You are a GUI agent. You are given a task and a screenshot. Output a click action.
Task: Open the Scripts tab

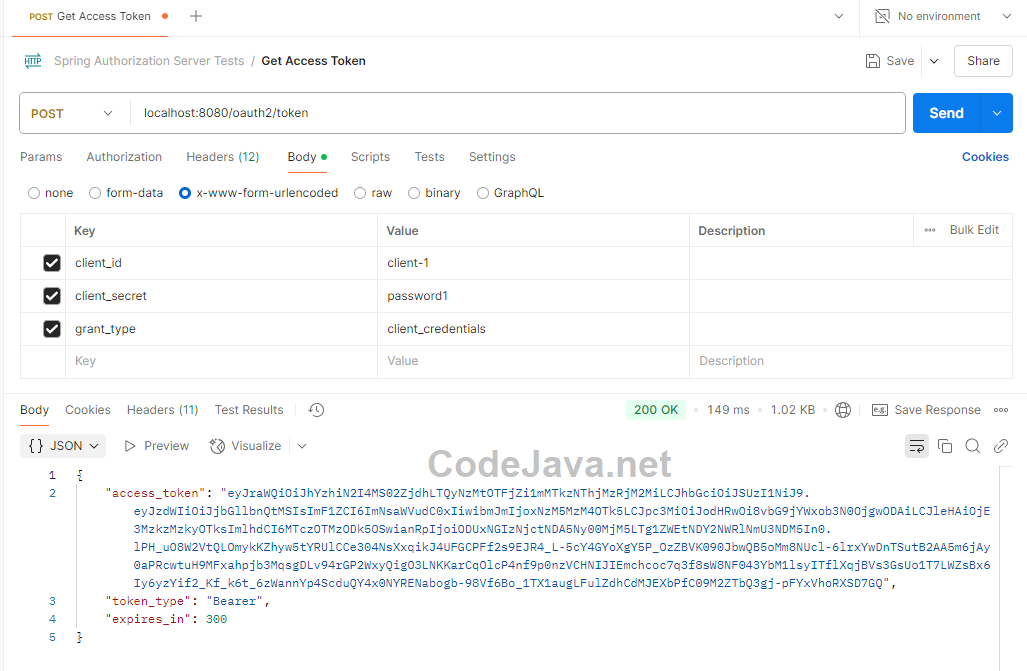(x=370, y=157)
